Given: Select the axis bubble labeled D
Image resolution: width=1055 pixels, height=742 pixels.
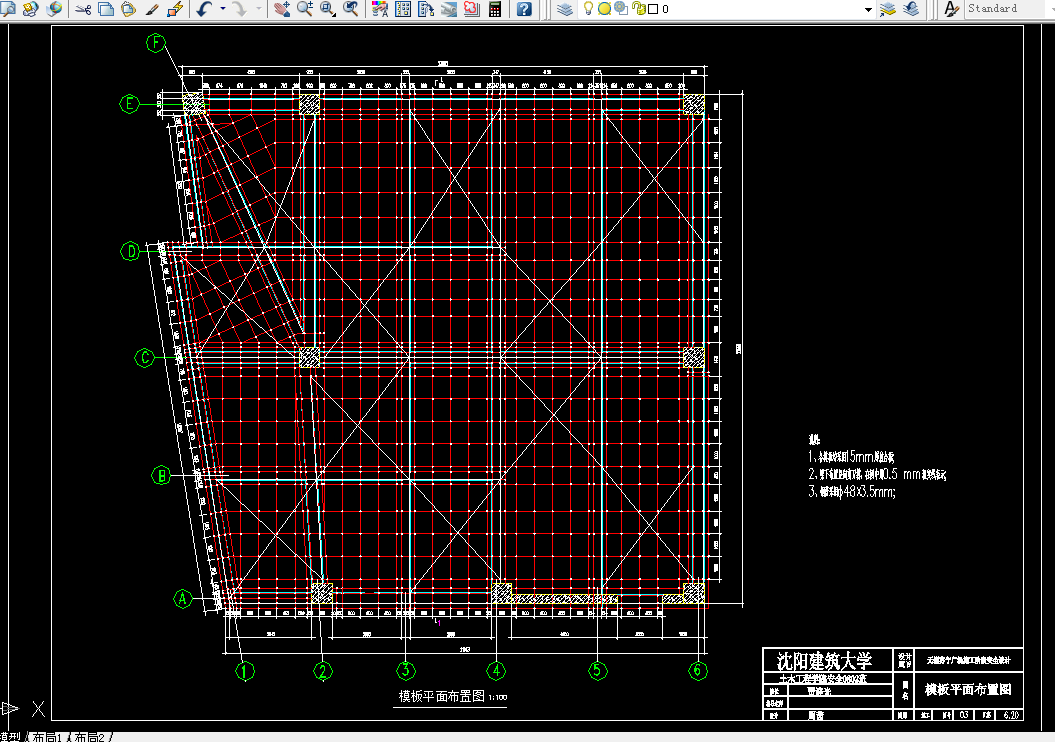Looking at the screenshot, I should (x=131, y=252).
